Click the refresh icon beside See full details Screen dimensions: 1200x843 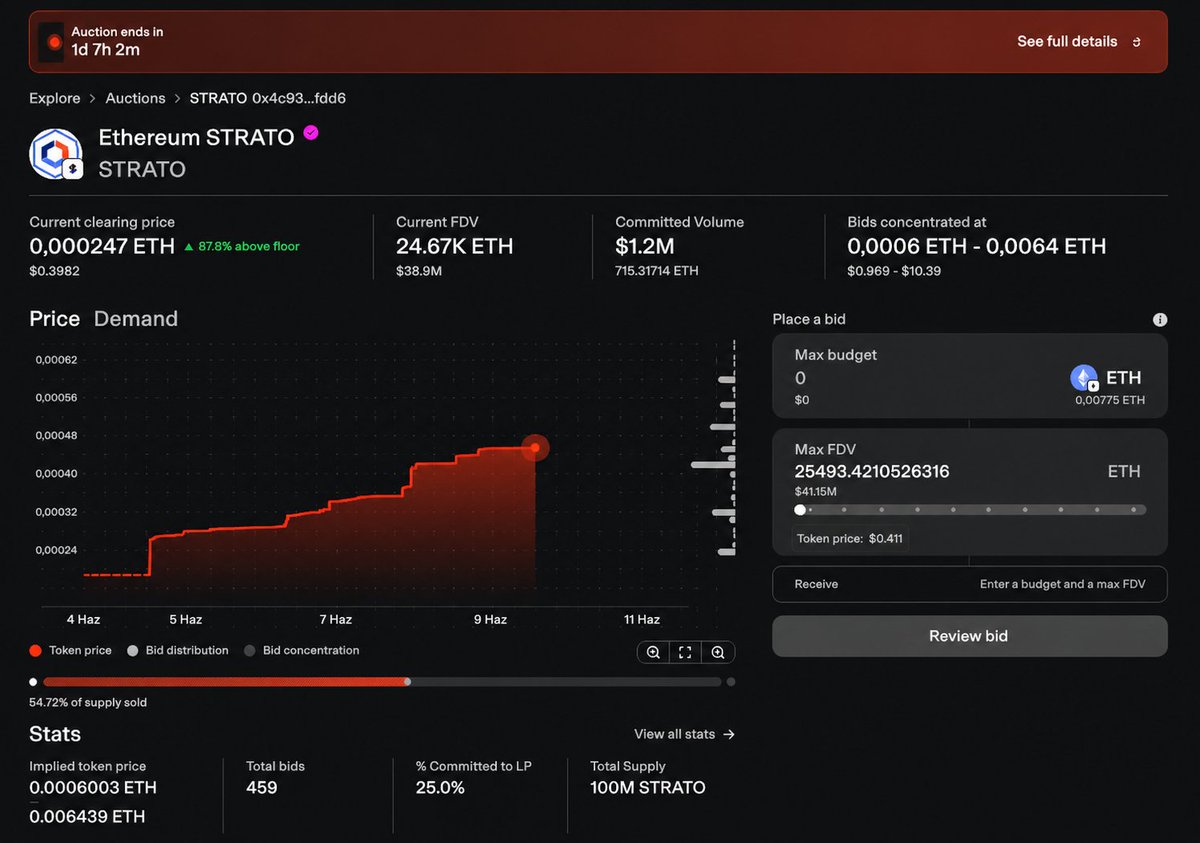pyautogui.click(x=1136, y=42)
